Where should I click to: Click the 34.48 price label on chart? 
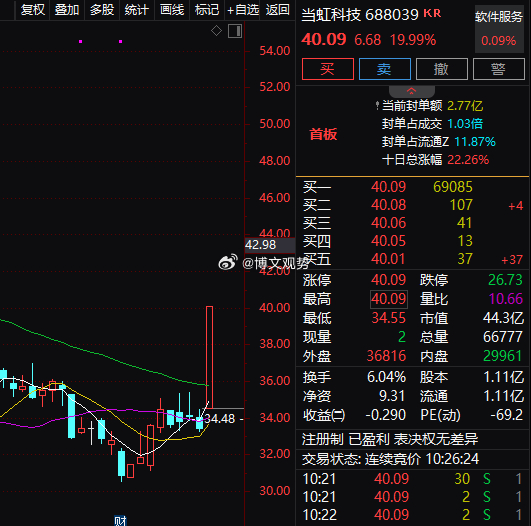[220, 419]
